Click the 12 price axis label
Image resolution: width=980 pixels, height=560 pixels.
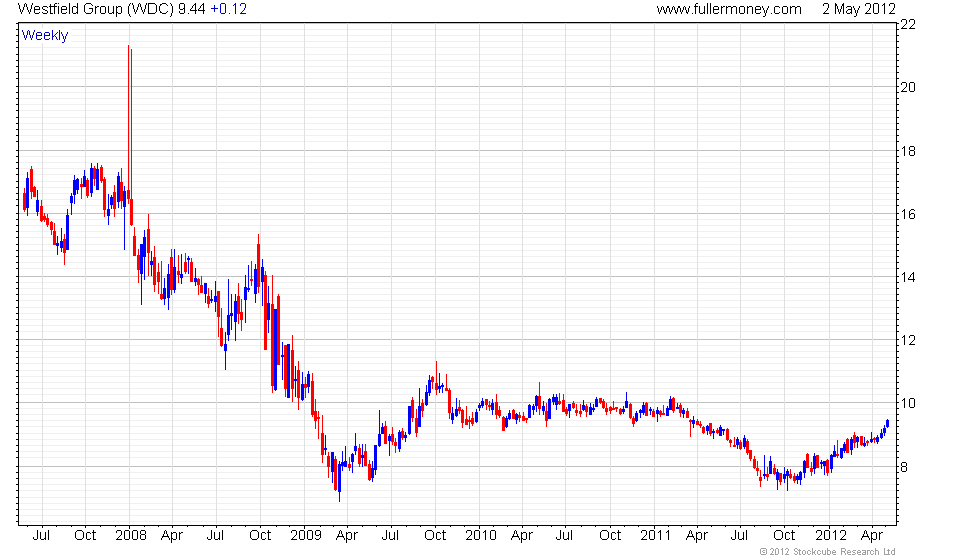pos(908,341)
